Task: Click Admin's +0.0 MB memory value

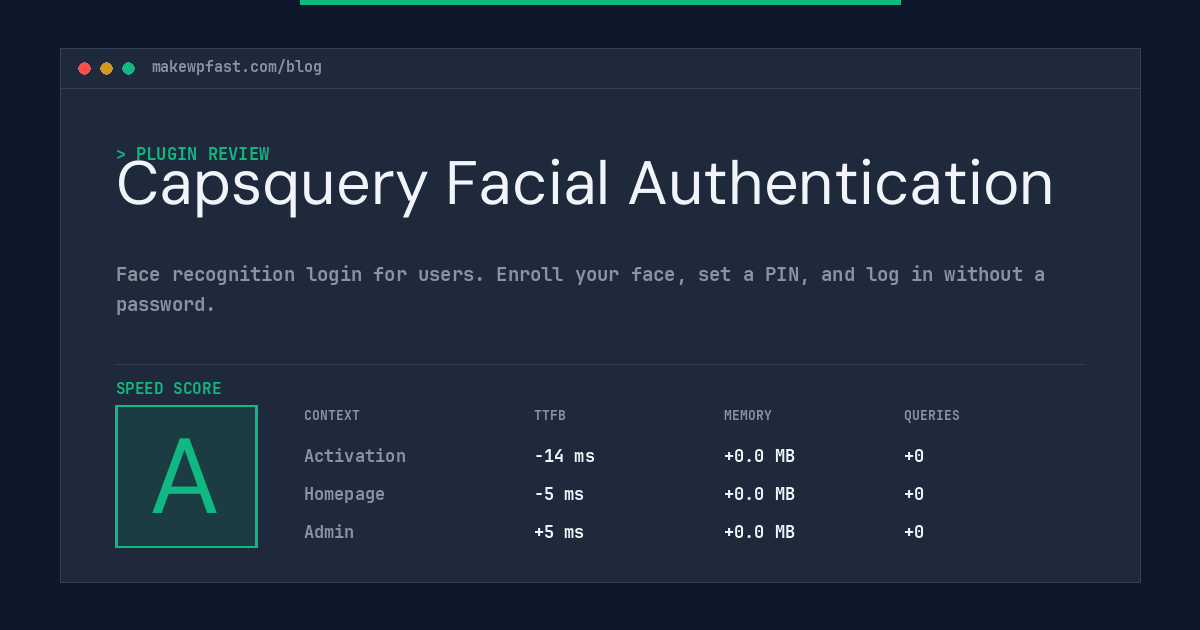Action: (759, 532)
